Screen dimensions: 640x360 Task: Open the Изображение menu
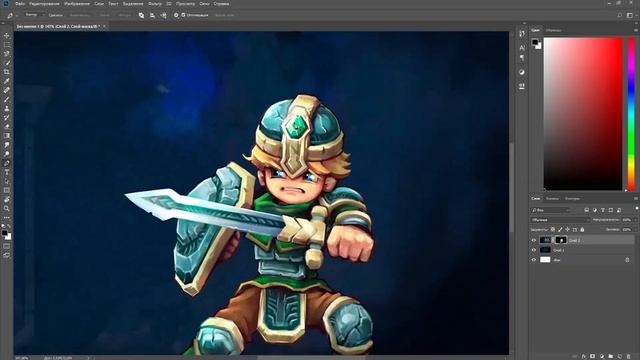(x=77, y=4)
